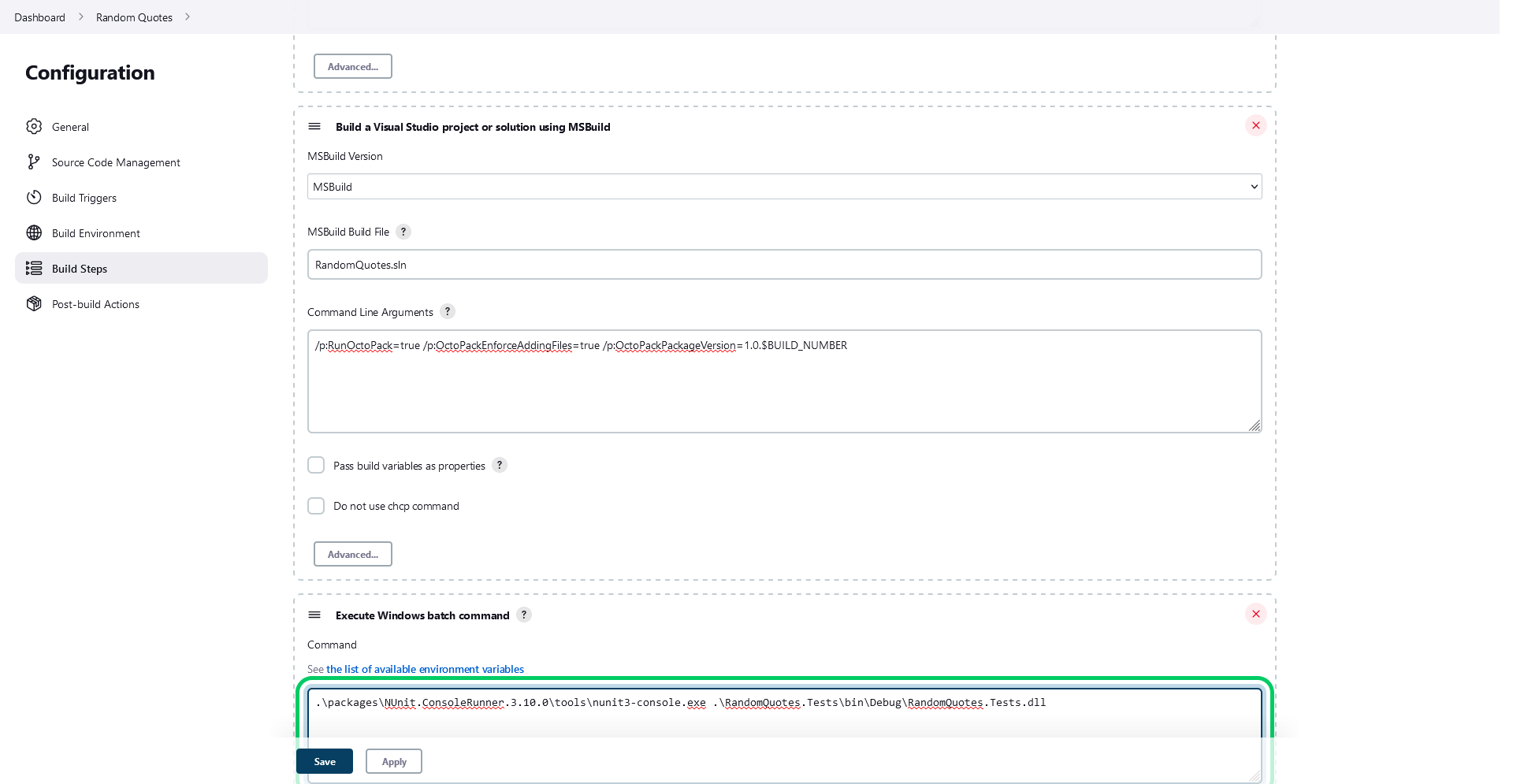This screenshot has width=1513, height=784.
Task: Click the MSBuild Version label
Action: pyautogui.click(x=345, y=156)
